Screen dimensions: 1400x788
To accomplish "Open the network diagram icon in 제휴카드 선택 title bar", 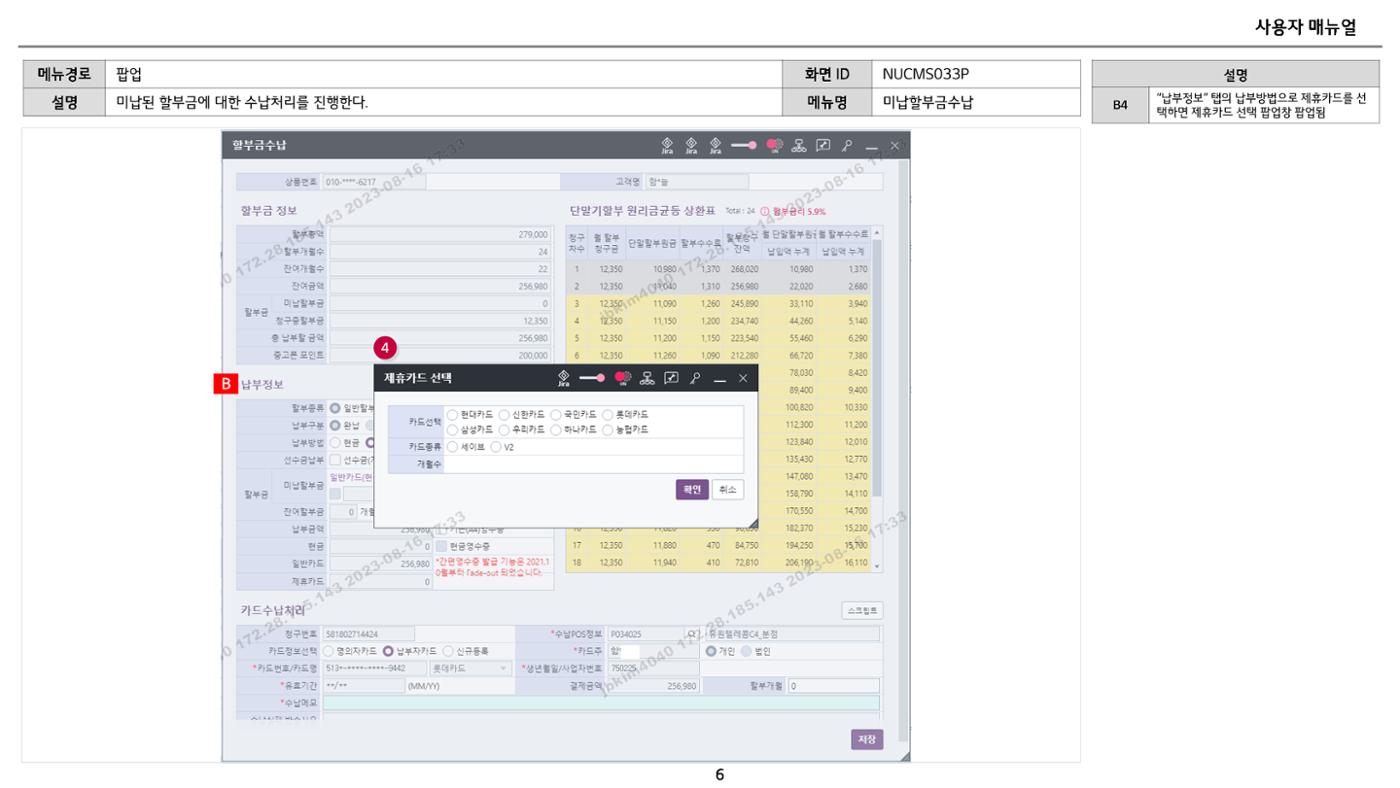I will point(647,378).
